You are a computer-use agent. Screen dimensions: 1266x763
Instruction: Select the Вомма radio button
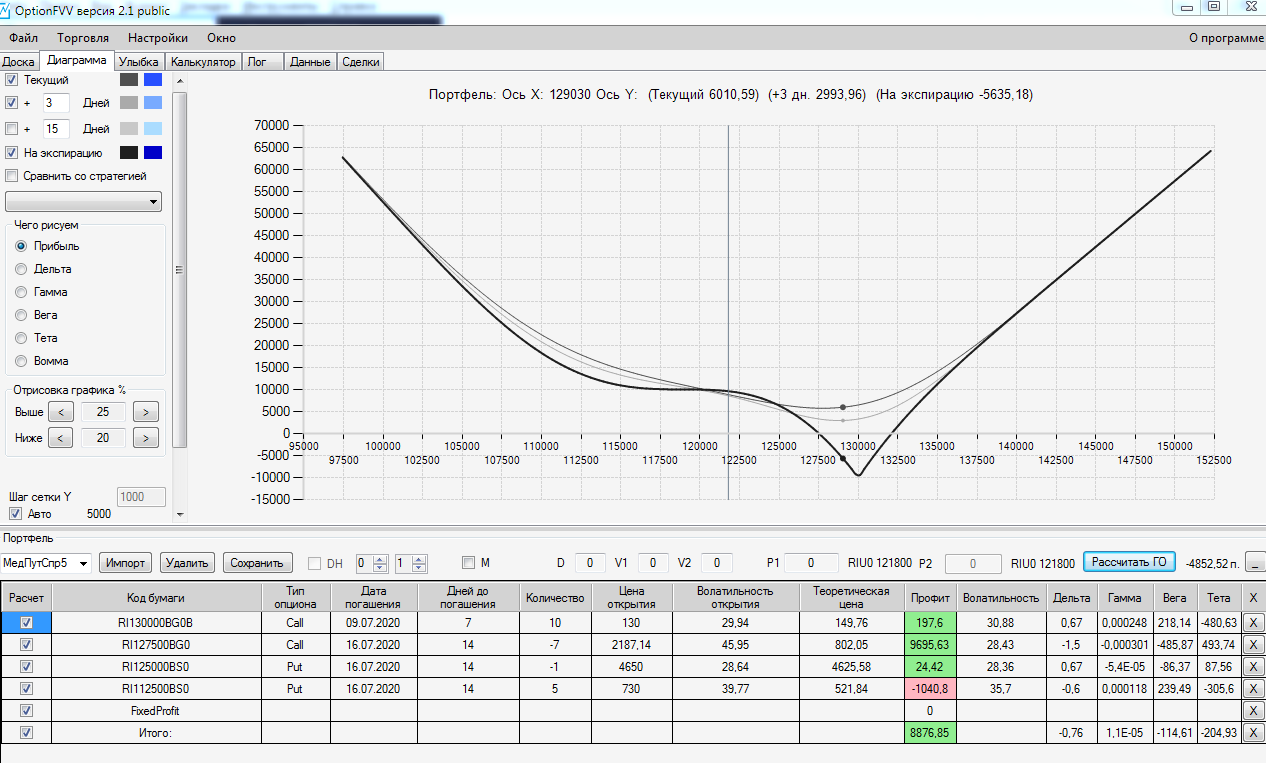21,361
